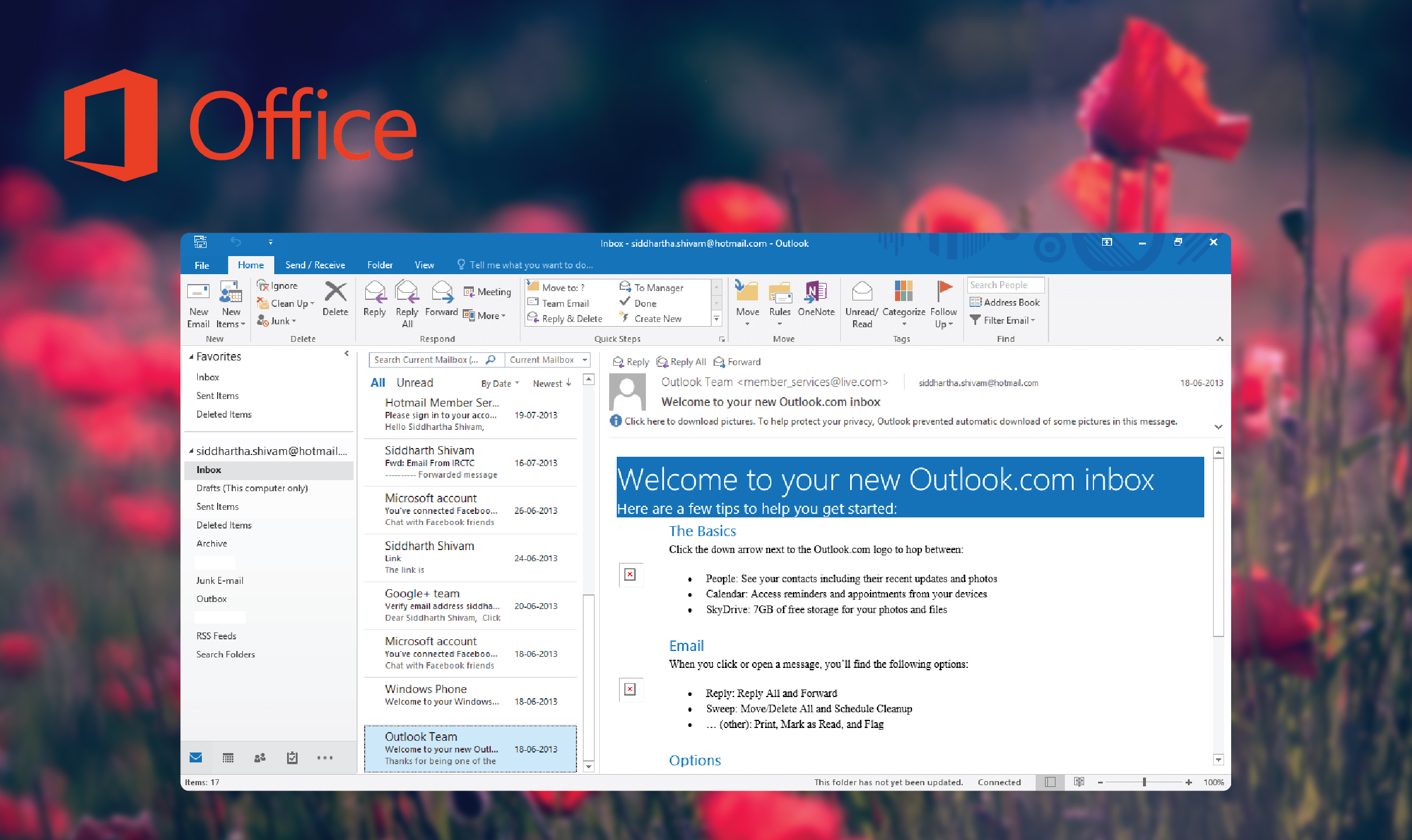
Task: Open the By Date sort dropdown
Action: point(499,383)
